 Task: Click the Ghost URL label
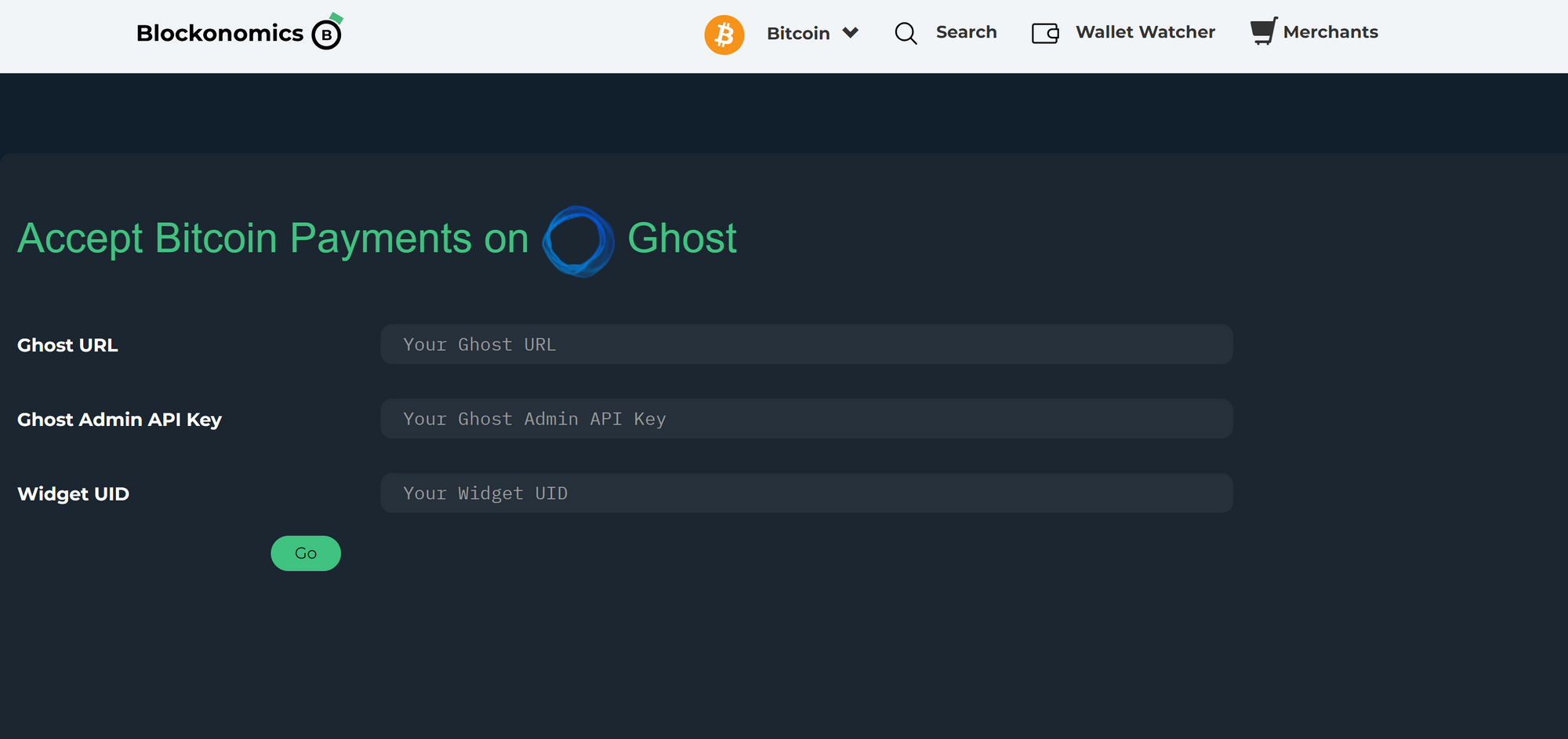pos(67,345)
